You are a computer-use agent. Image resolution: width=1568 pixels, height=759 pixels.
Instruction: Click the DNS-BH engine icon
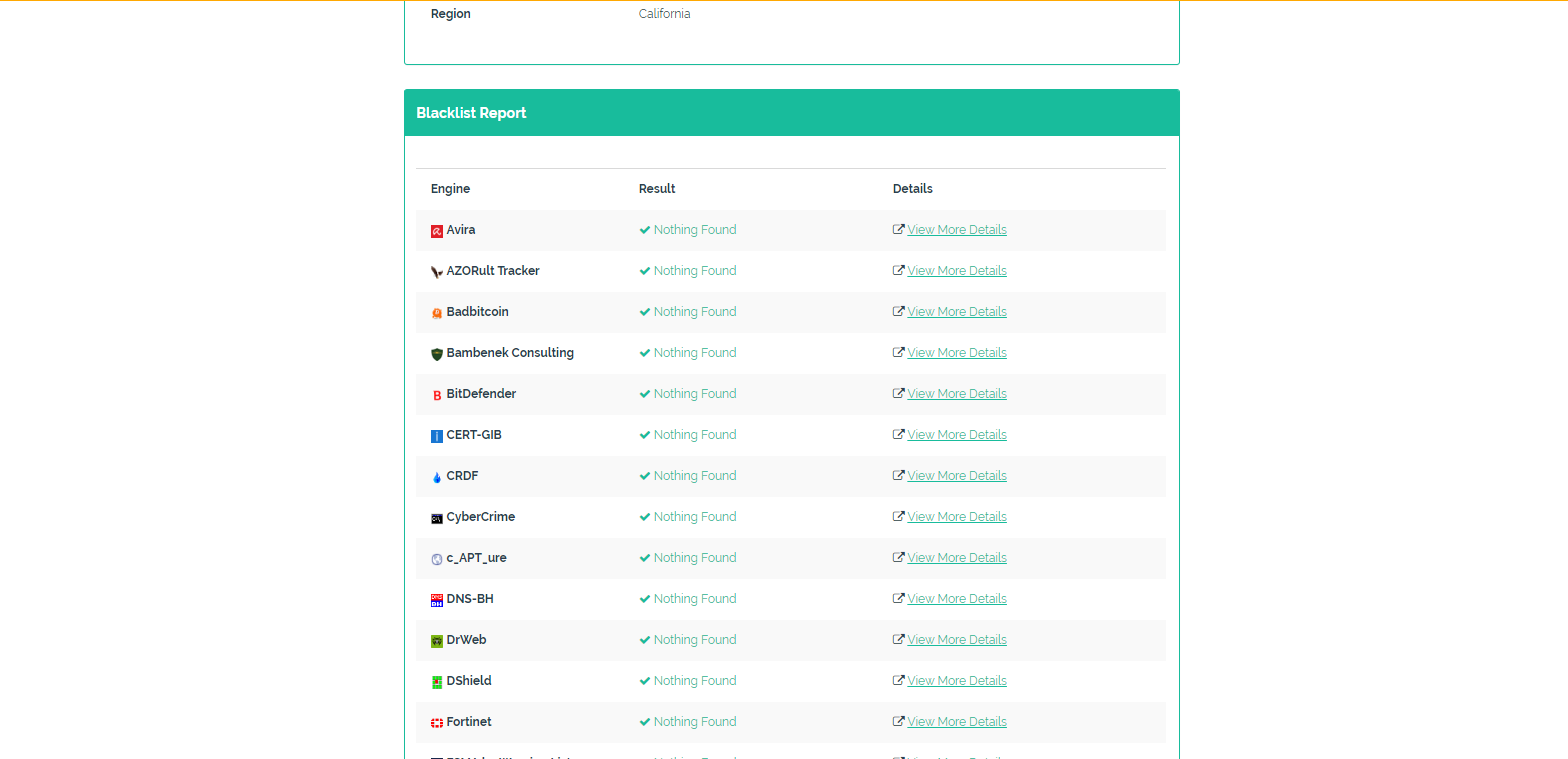point(437,600)
